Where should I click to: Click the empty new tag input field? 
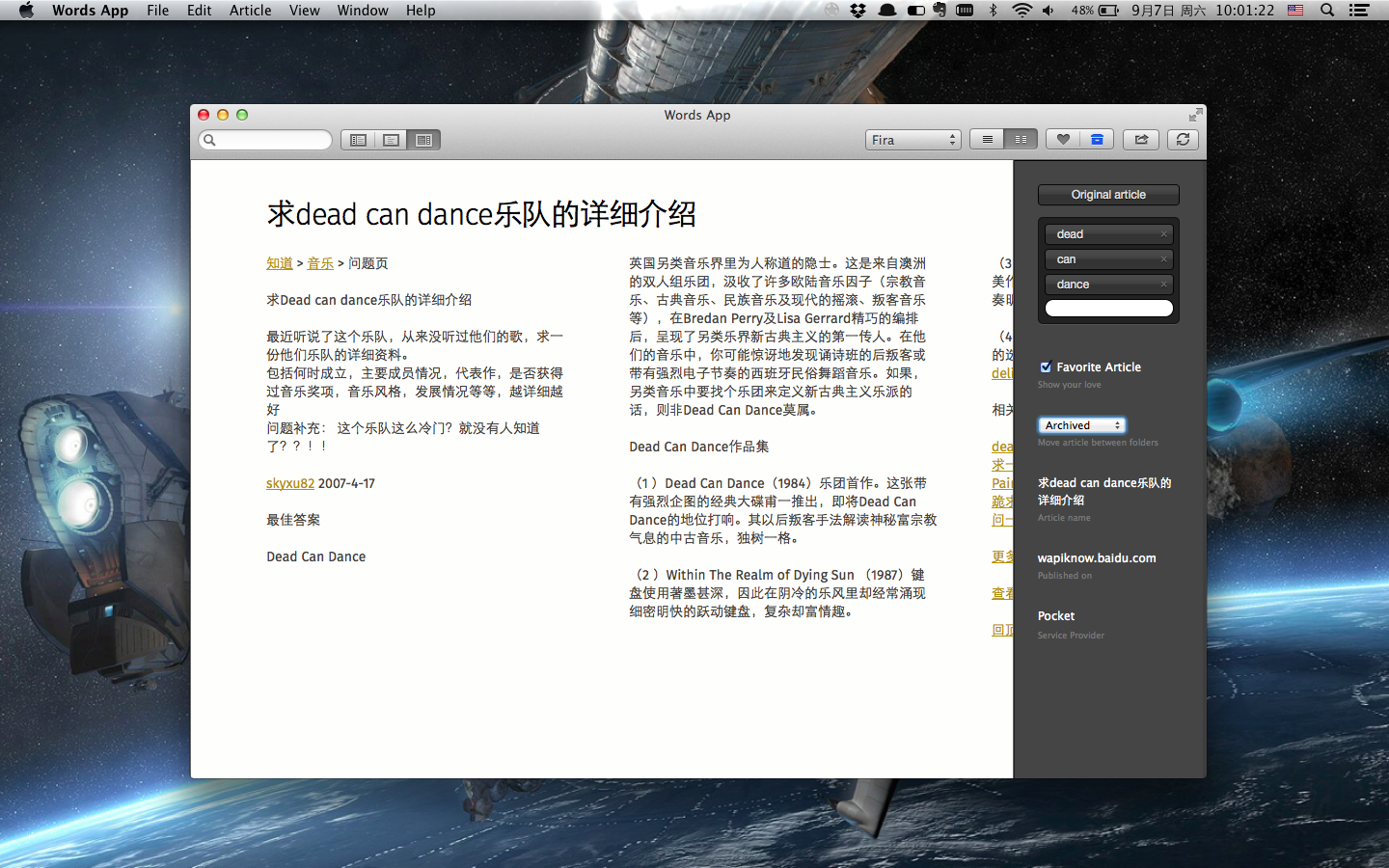pyautogui.click(x=1109, y=309)
